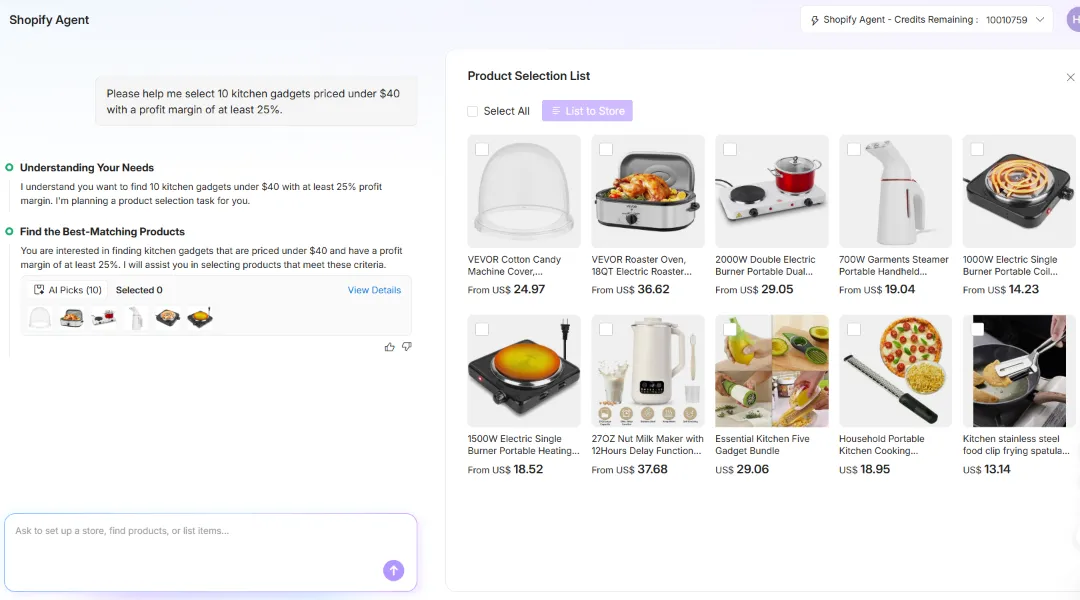
Task: Tick the Household Portable Kitchen Cooking checkbox
Action: point(853,329)
